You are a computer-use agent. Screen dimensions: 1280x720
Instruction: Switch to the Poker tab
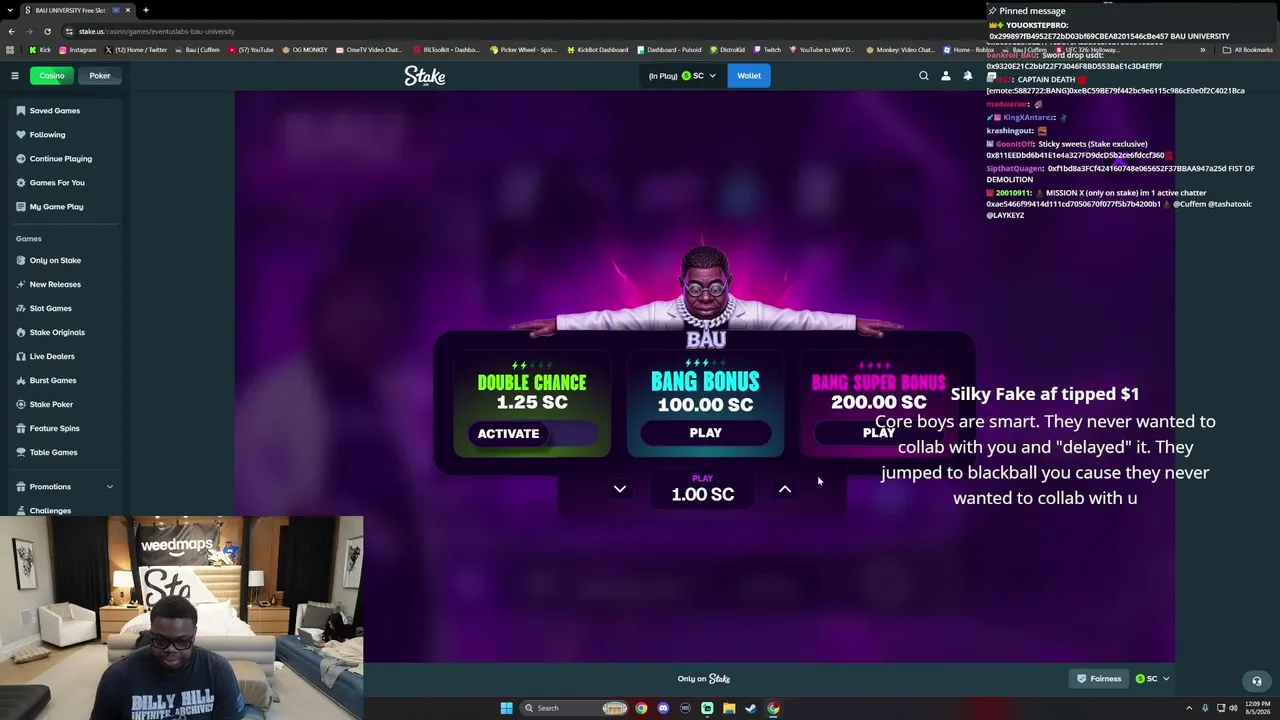(x=100, y=76)
